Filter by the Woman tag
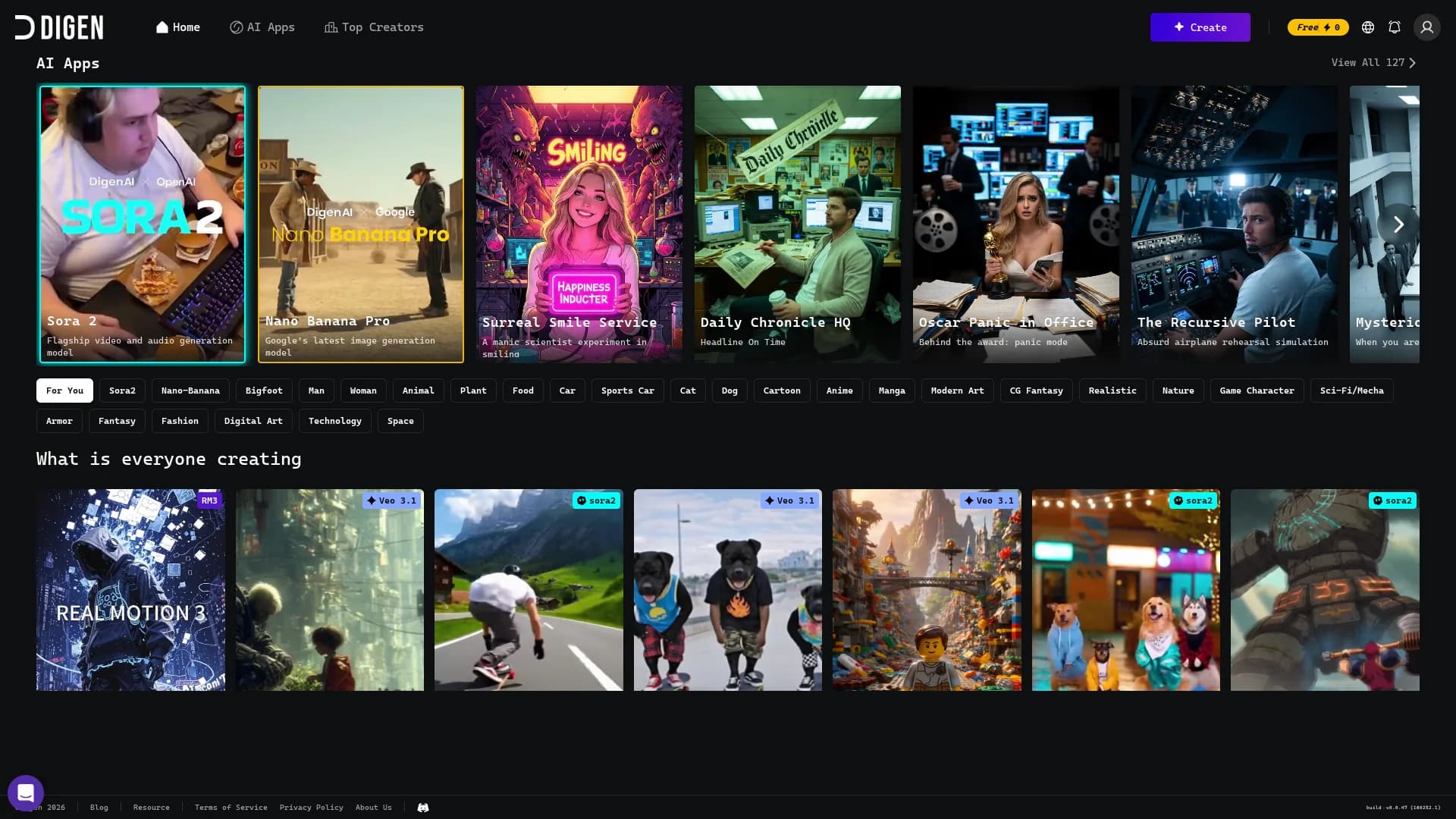The image size is (1456, 819). coord(363,391)
